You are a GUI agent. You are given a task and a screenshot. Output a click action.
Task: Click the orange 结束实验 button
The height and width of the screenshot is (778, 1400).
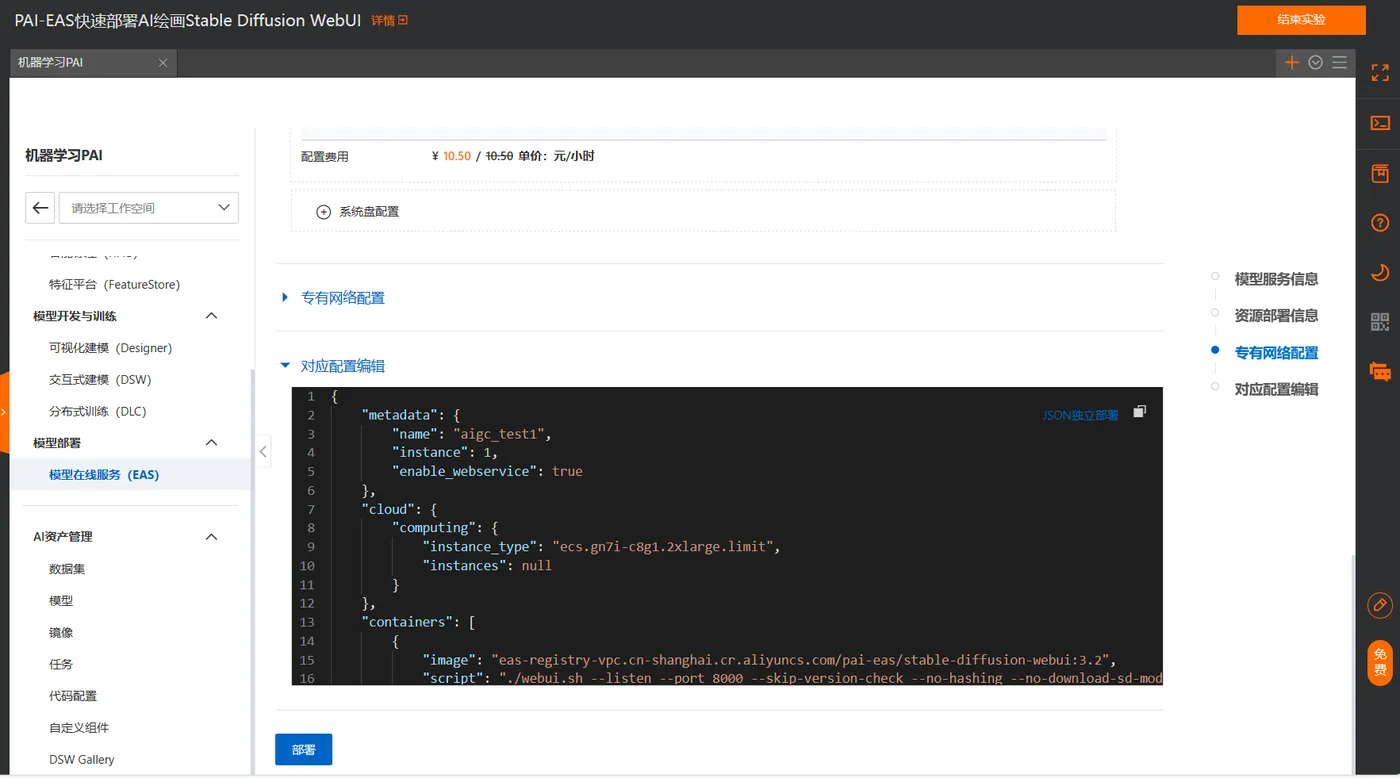coord(1301,20)
